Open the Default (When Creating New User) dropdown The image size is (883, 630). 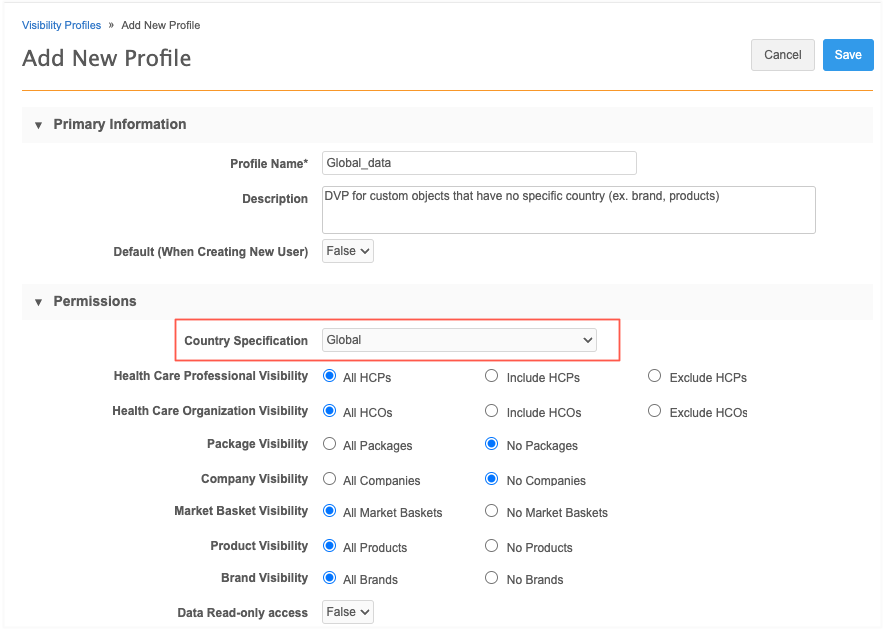[348, 251]
